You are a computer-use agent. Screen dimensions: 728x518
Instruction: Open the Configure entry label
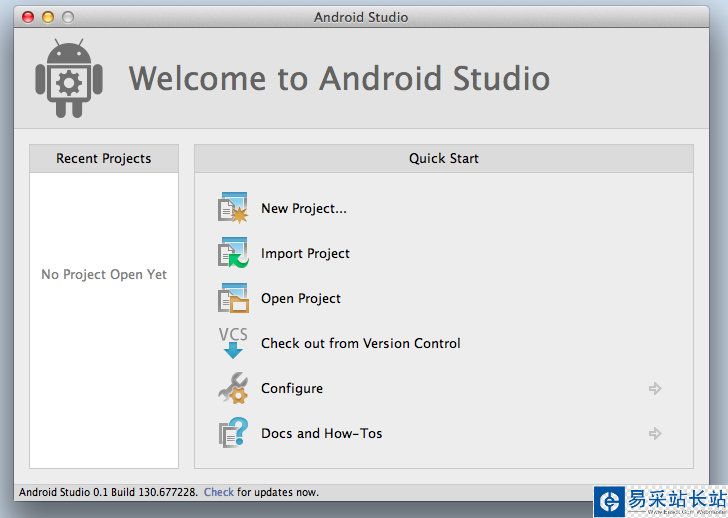(292, 388)
